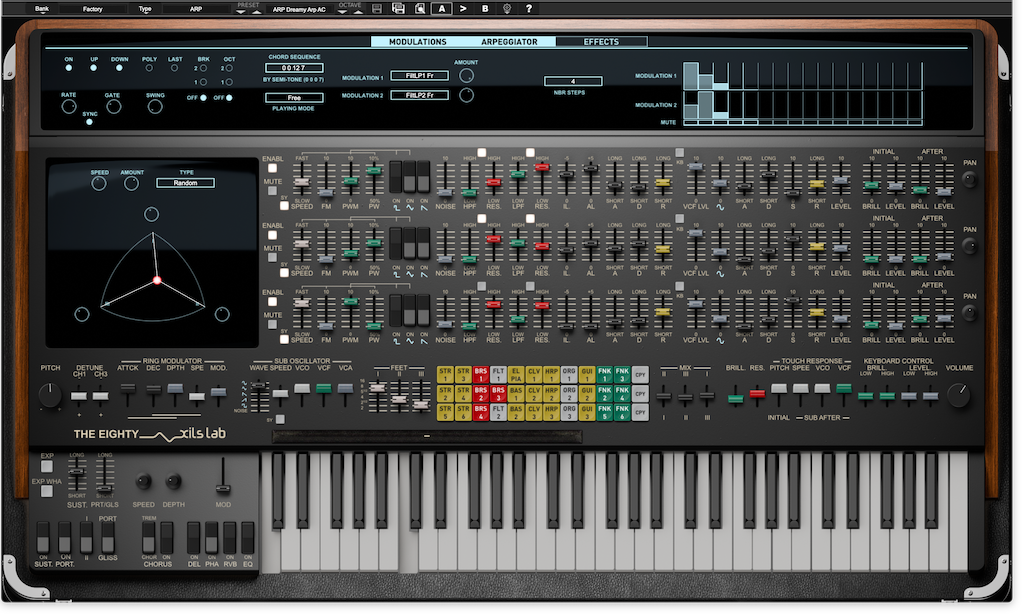Image resolution: width=1024 pixels, height=616 pixels.
Task: Open the Type dropdown
Action: 145,9
